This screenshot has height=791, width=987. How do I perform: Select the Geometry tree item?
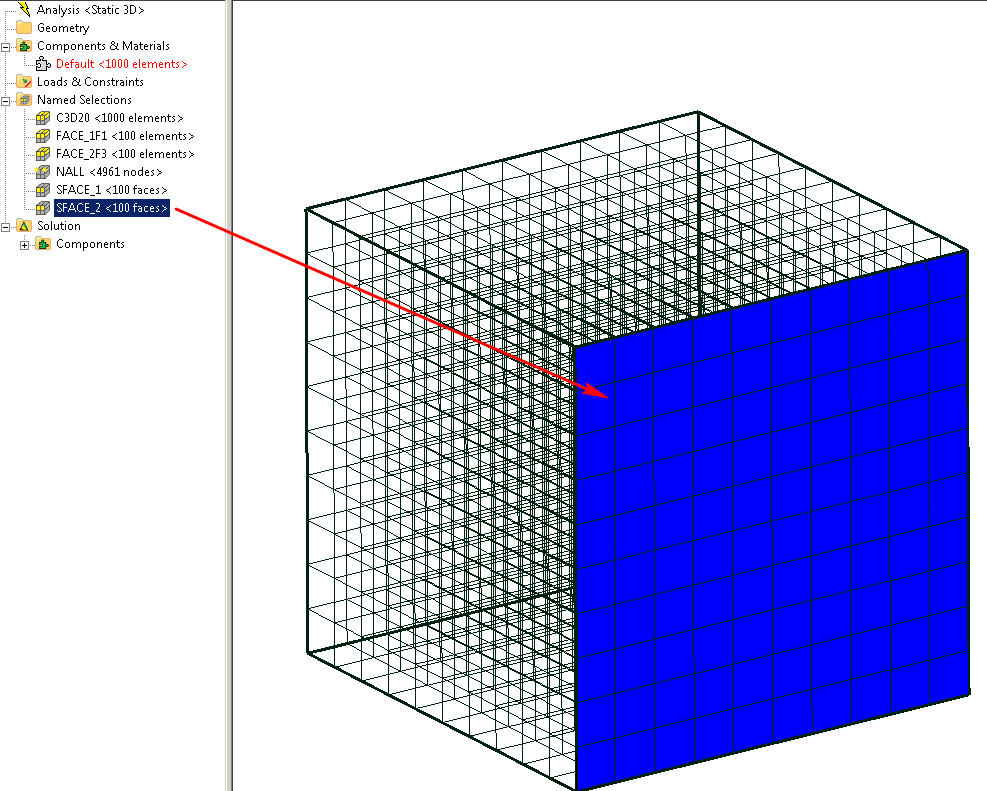(63, 28)
